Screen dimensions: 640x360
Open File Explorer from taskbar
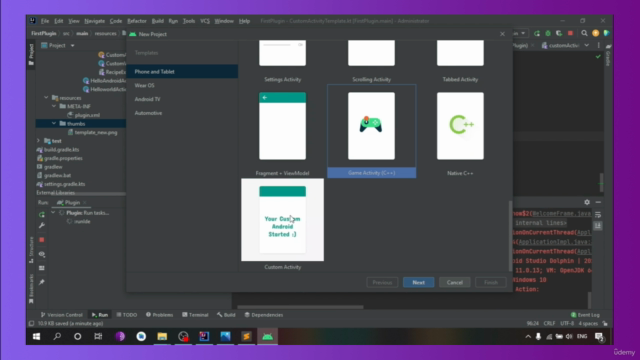coord(162,336)
